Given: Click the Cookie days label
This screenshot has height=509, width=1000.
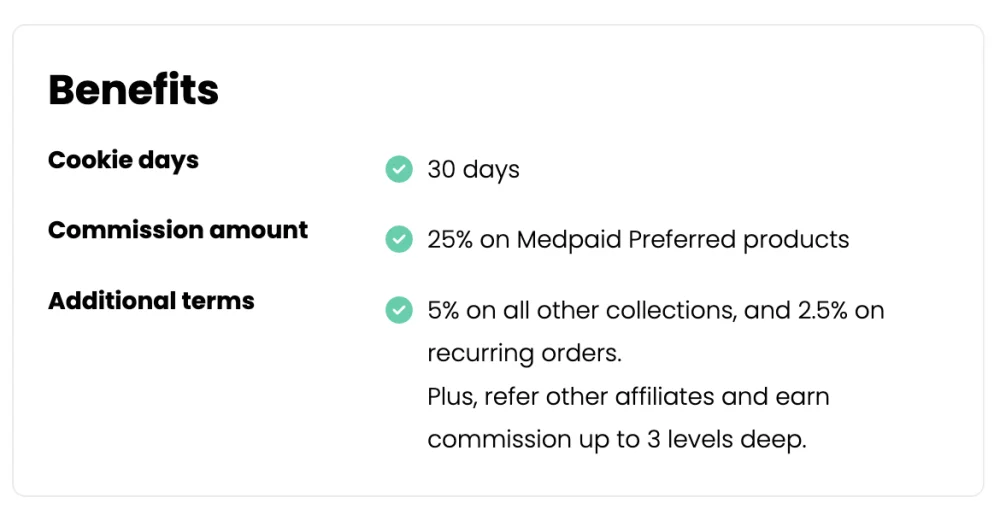Looking at the screenshot, I should point(123,160).
